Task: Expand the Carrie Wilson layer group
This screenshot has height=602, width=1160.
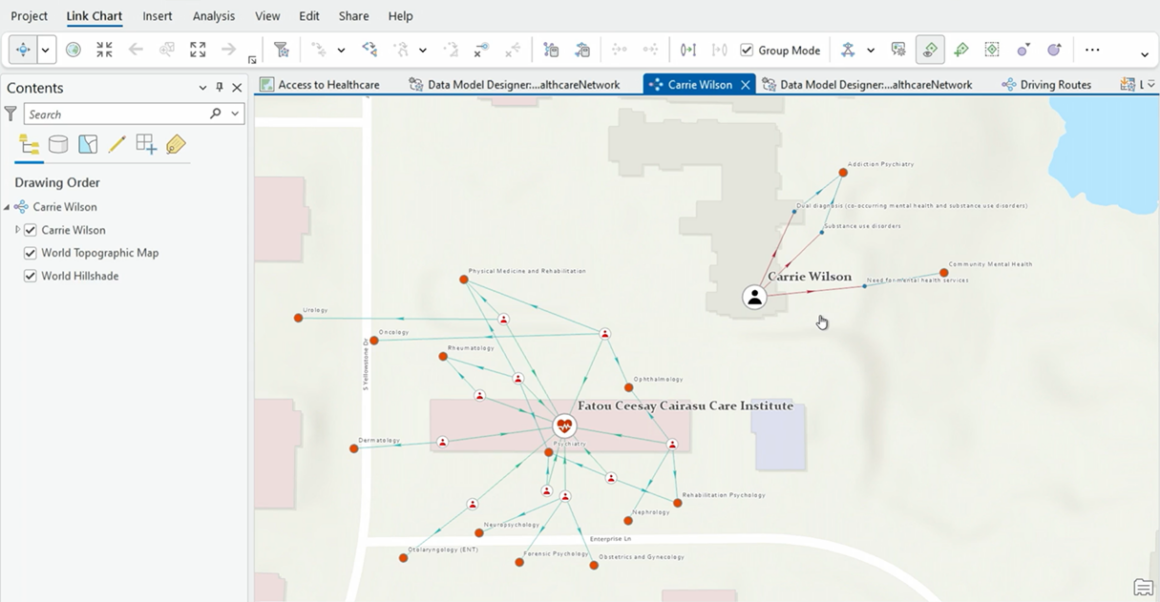Action: (x=18, y=230)
